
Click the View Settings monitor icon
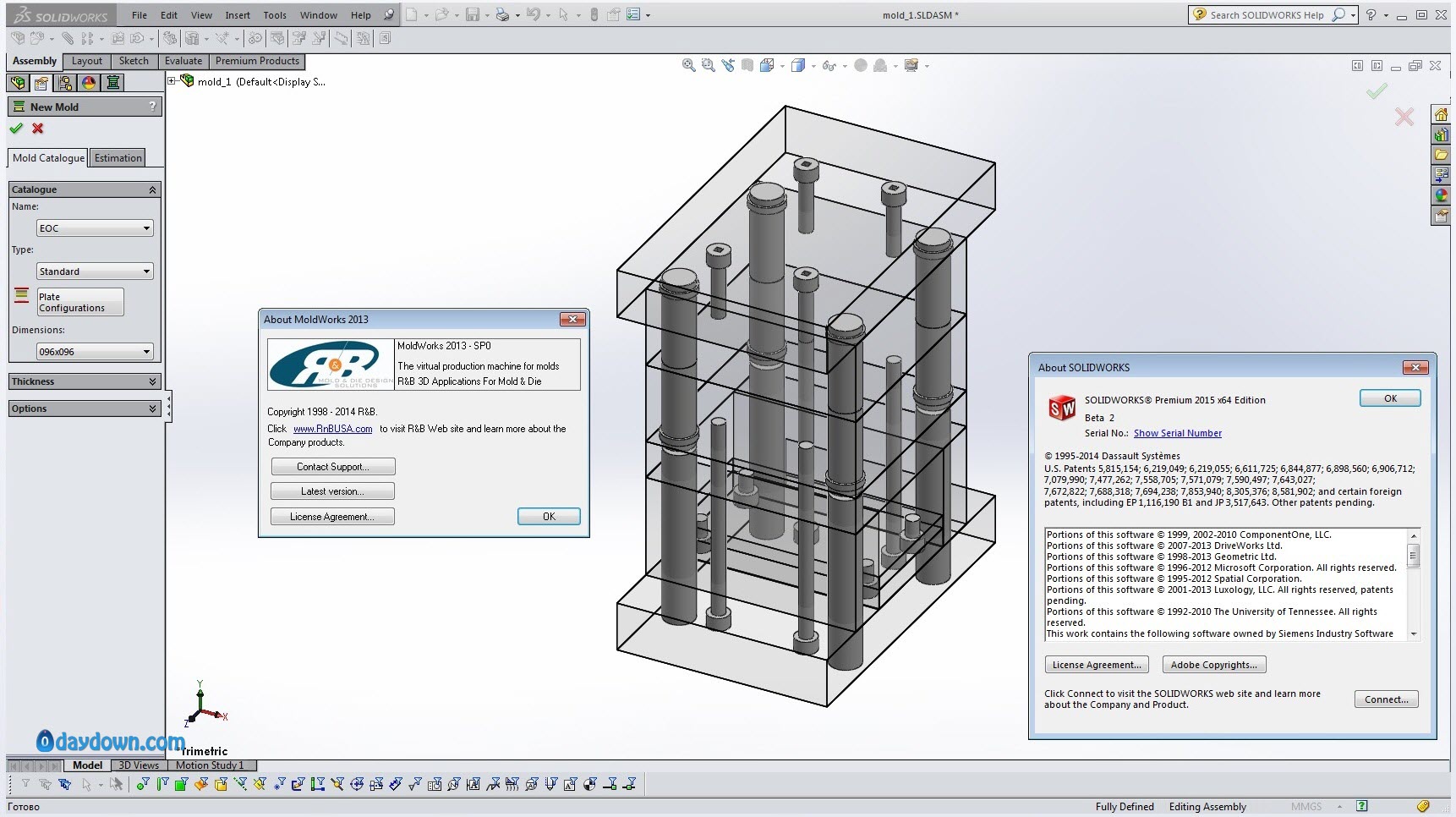tap(911, 65)
